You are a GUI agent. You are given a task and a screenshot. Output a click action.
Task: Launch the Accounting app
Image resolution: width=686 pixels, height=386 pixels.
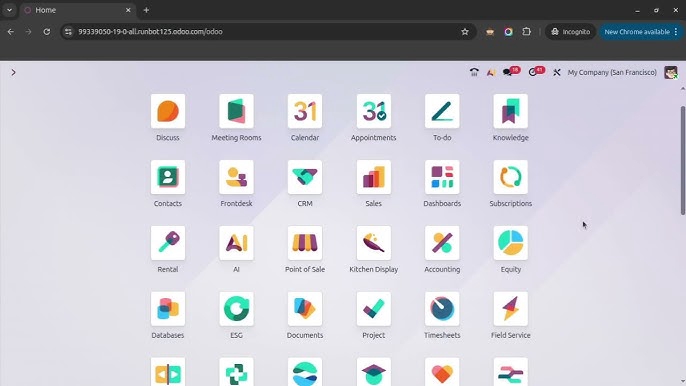click(x=442, y=243)
